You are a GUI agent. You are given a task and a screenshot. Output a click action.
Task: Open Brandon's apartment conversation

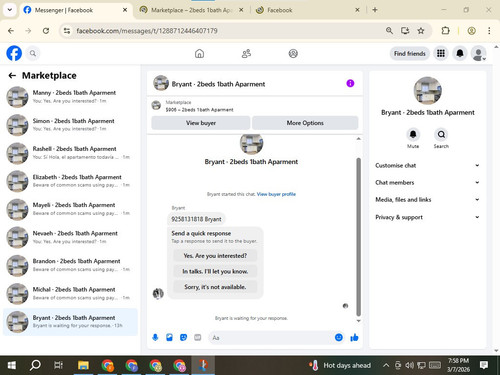click(x=70, y=265)
